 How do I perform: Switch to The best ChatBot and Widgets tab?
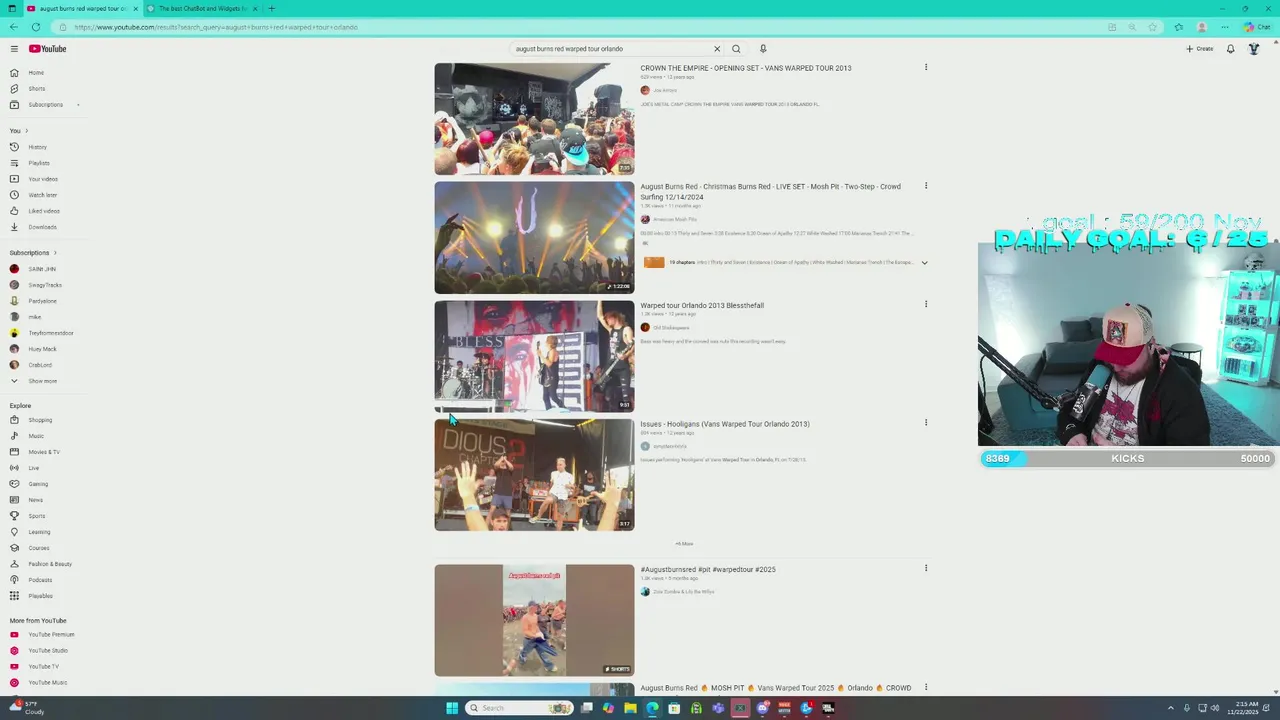pos(203,8)
